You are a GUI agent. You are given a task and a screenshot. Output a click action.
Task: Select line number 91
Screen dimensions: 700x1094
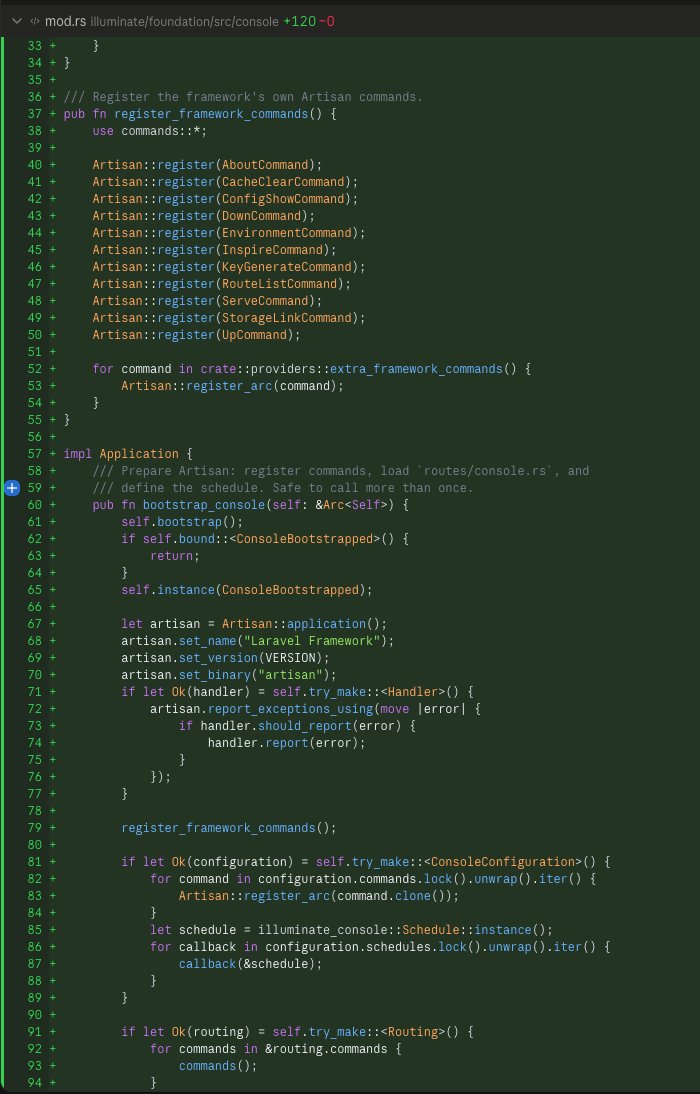pos(34,1031)
